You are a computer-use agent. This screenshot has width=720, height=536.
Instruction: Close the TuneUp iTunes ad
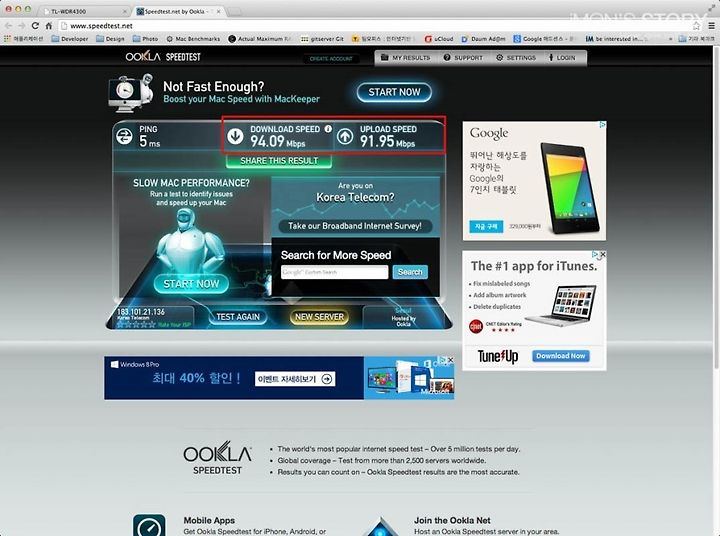click(x=603, y=254)
